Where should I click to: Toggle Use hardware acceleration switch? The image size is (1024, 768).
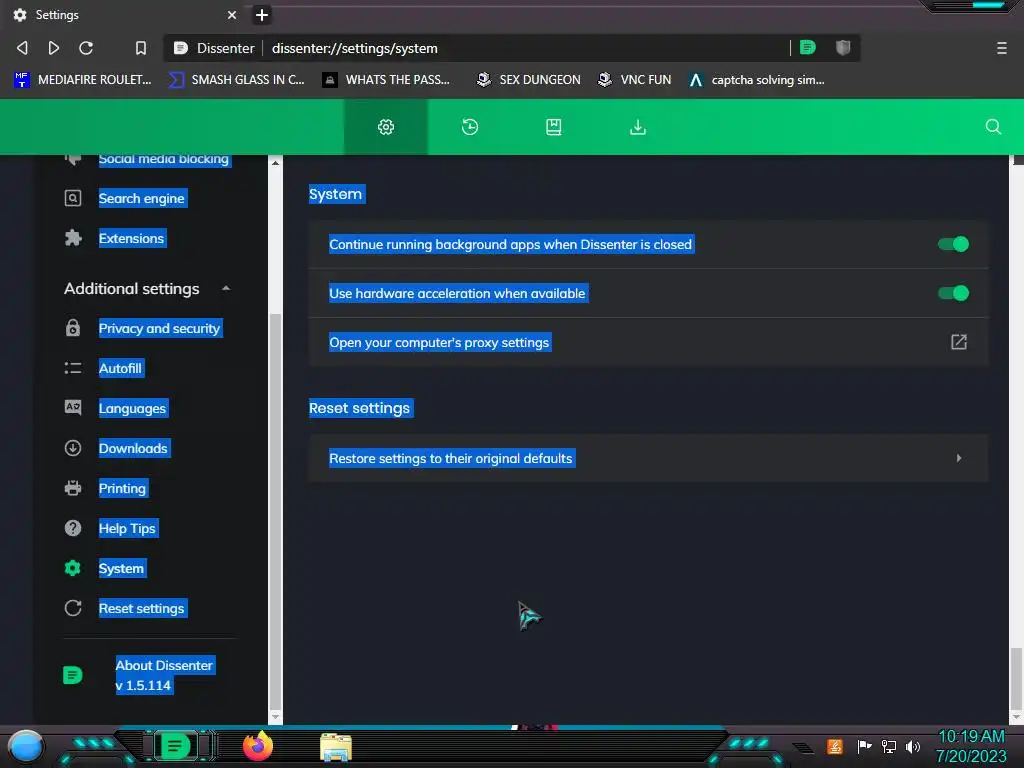953,293
